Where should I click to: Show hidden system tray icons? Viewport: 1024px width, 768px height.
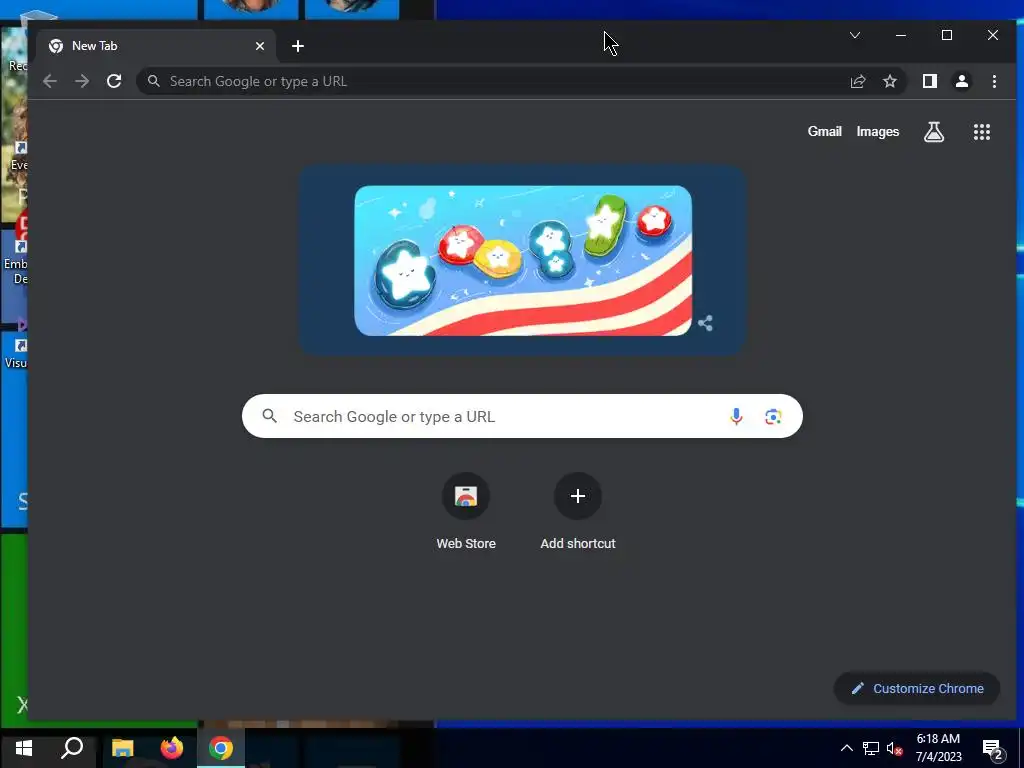[846, 748]
